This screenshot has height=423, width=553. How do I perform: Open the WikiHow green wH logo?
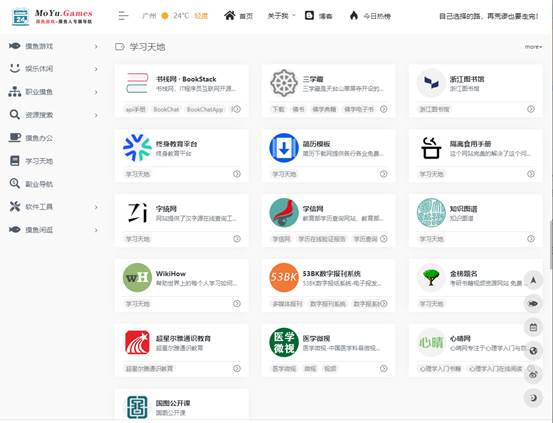click(x=137, y=278)
